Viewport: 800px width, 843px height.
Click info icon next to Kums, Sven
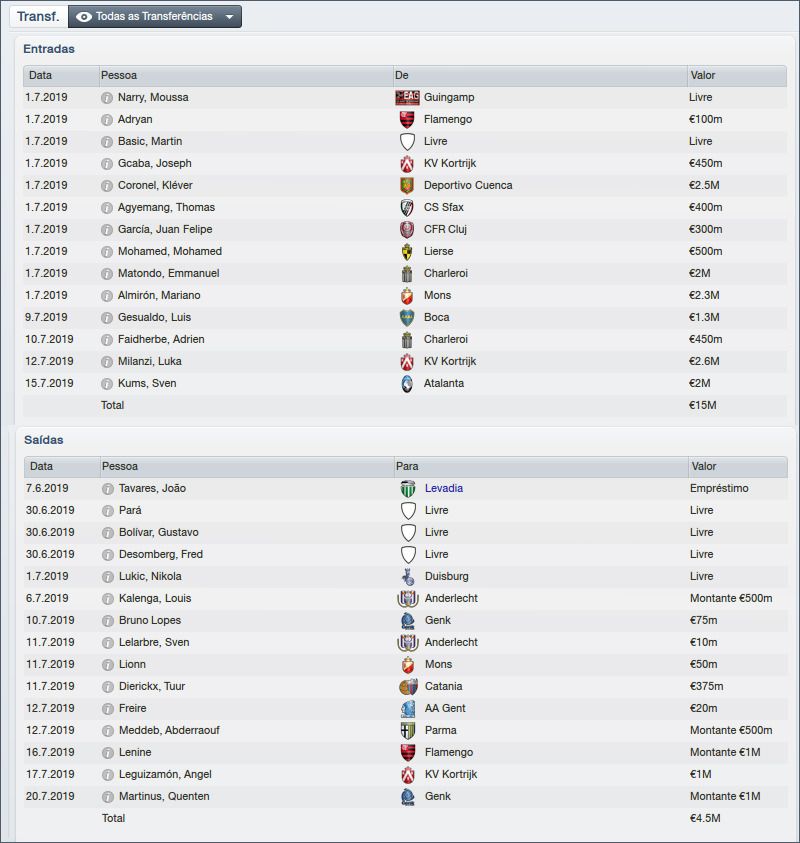click(107, 384)
